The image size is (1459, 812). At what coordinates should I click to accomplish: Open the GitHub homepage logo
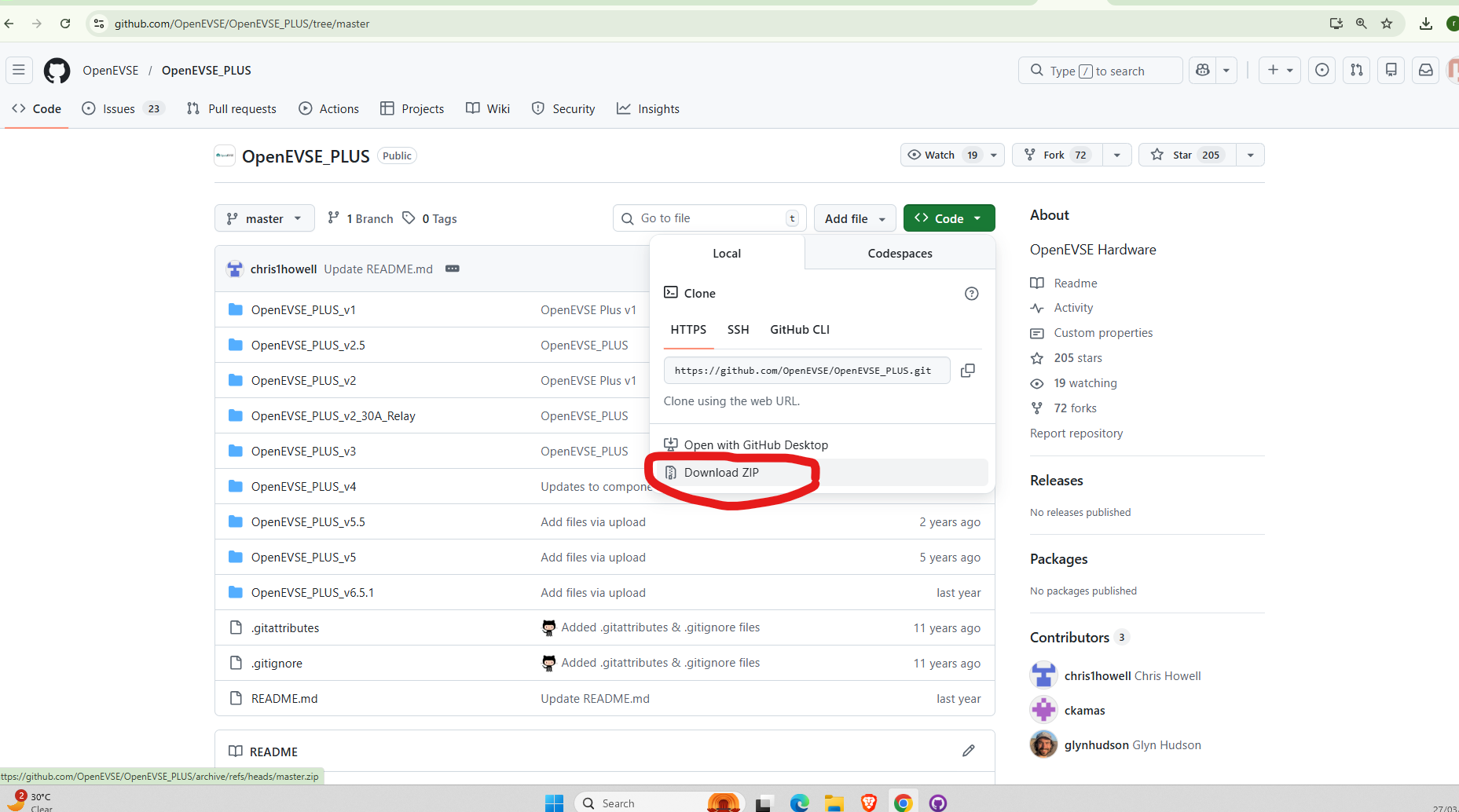click(57, 71)
